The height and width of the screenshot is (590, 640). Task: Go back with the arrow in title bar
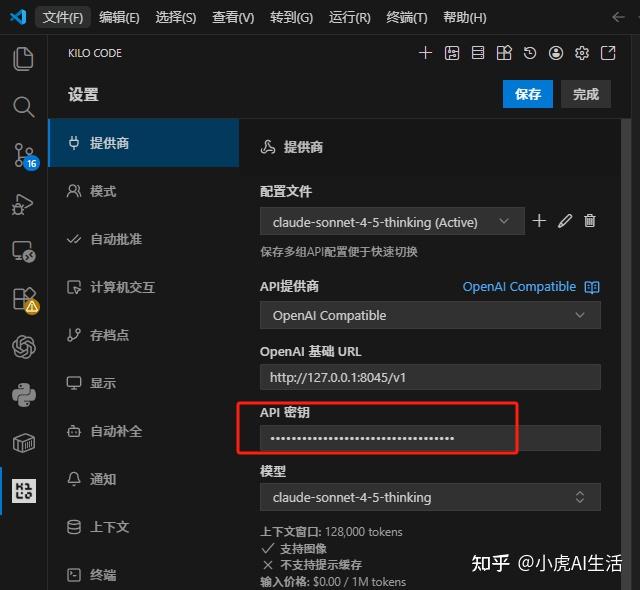(618, 17)
